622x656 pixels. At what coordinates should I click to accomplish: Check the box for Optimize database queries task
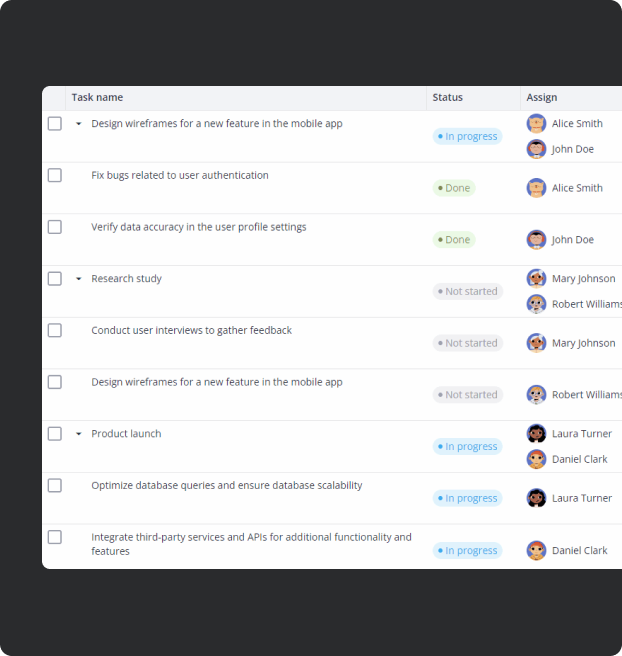click(x=55, y=485)
